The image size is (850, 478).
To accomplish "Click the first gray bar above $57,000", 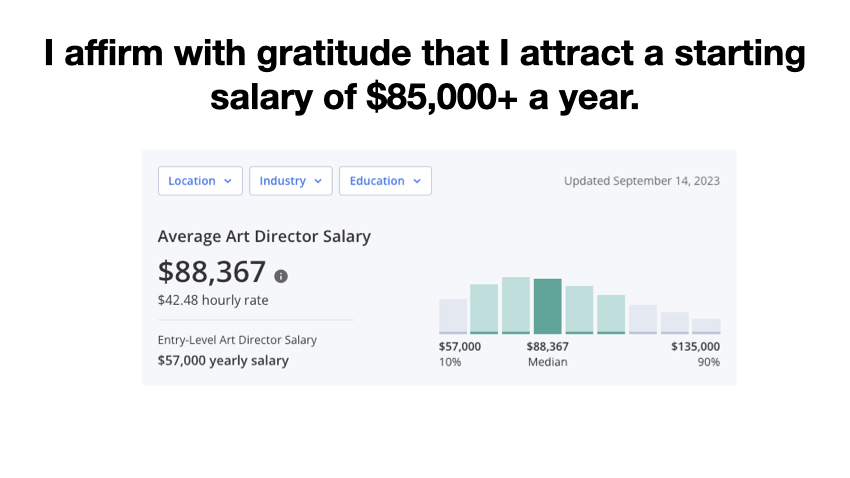I will [453, 316].
